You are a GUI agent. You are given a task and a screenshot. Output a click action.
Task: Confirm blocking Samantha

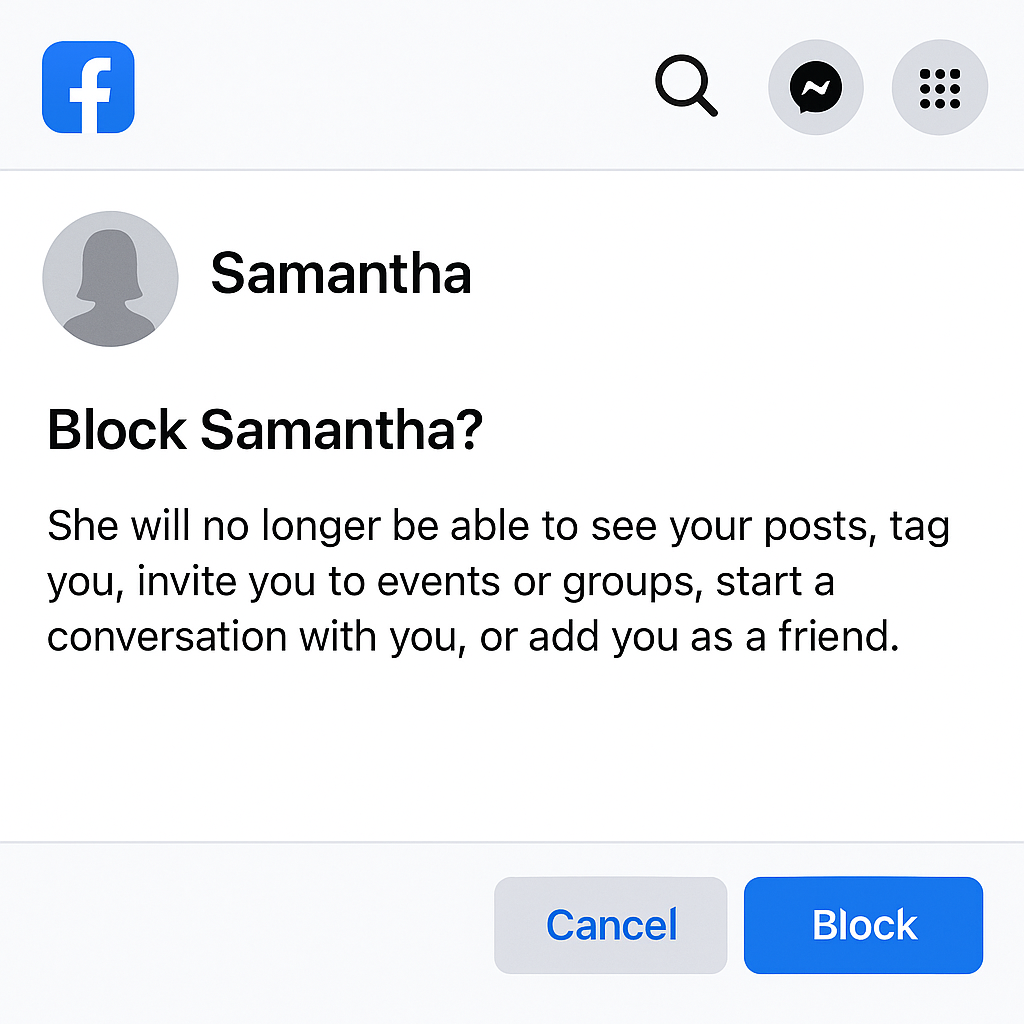[x=863, y=925]
